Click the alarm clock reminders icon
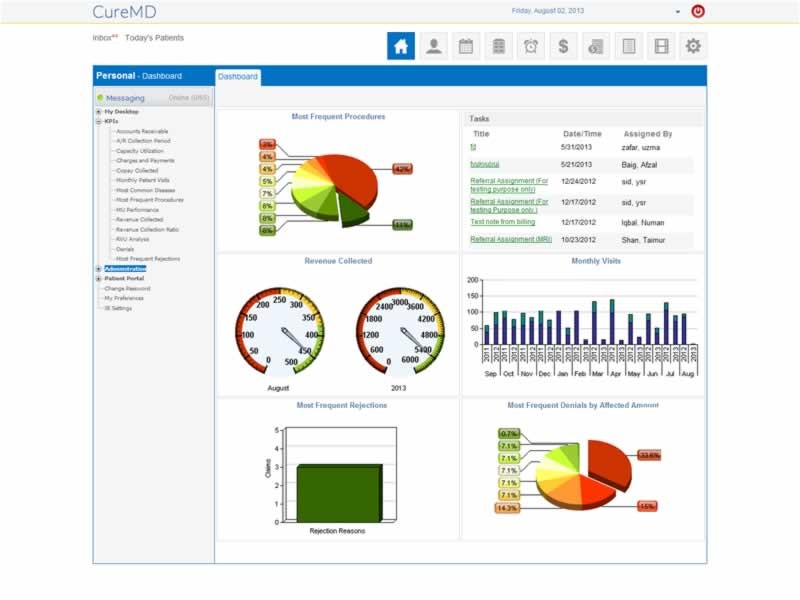800x600 pixels. point(531,46)
